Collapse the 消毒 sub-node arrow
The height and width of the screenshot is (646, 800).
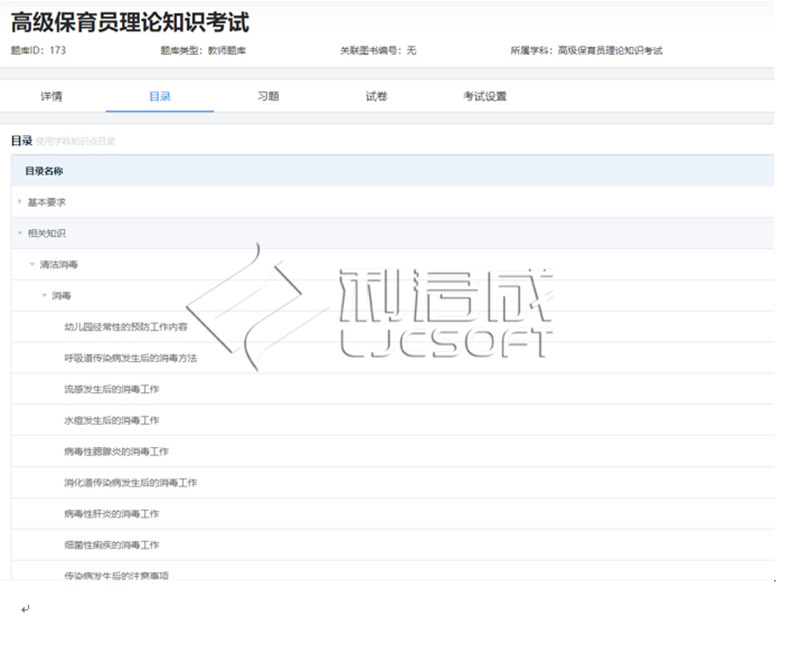click(44, 295)
